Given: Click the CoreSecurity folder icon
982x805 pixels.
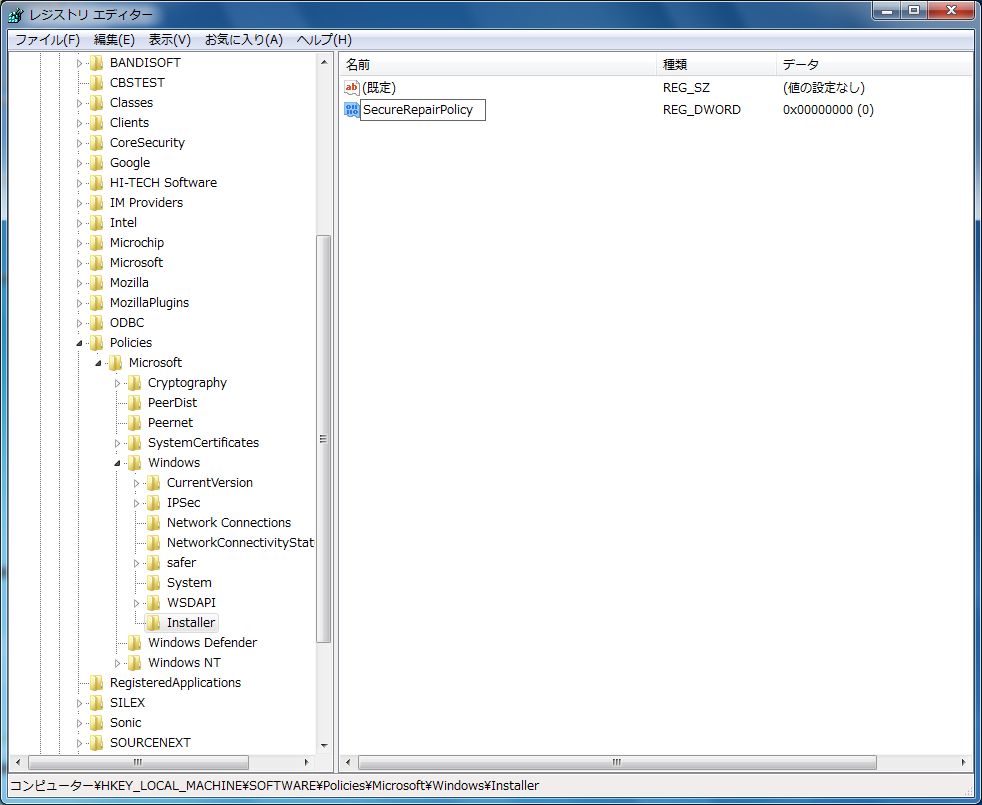Looking at the screenshot, I should pyautogui.click(x=96, y=143).
